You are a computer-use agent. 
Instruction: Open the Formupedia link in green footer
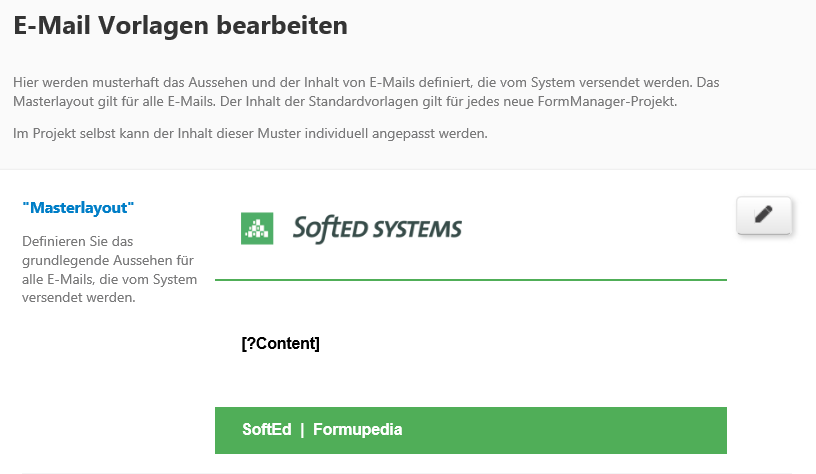358,429
